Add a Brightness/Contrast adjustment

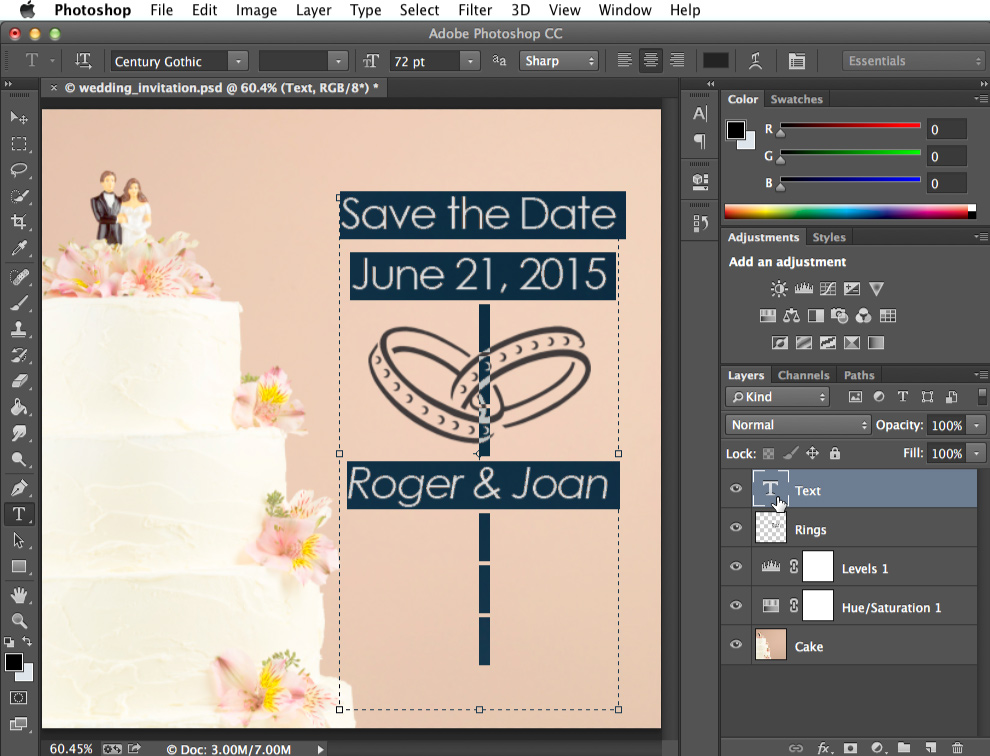coord(778,288)
